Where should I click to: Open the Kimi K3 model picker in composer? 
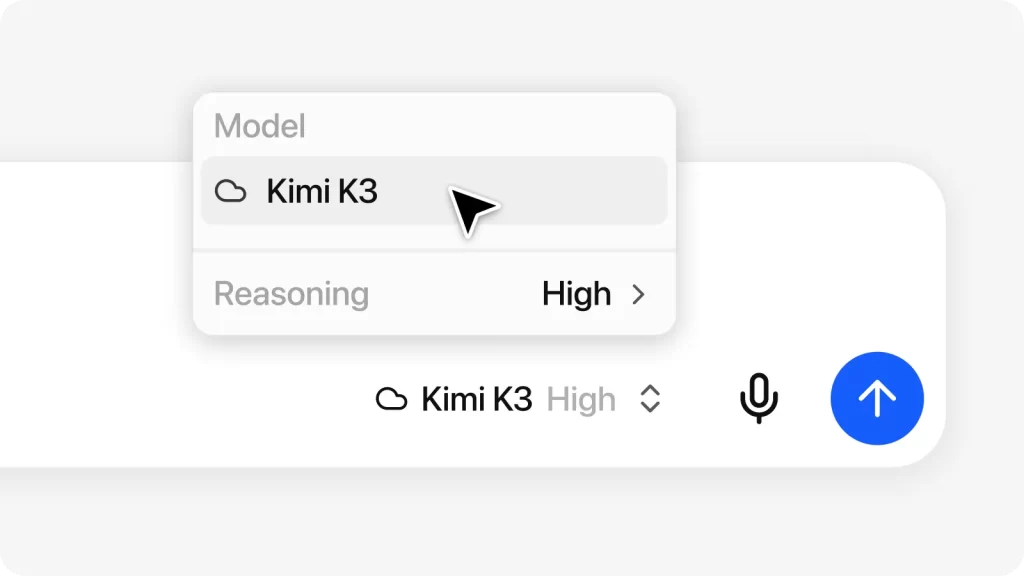click(x=519, y=398)
